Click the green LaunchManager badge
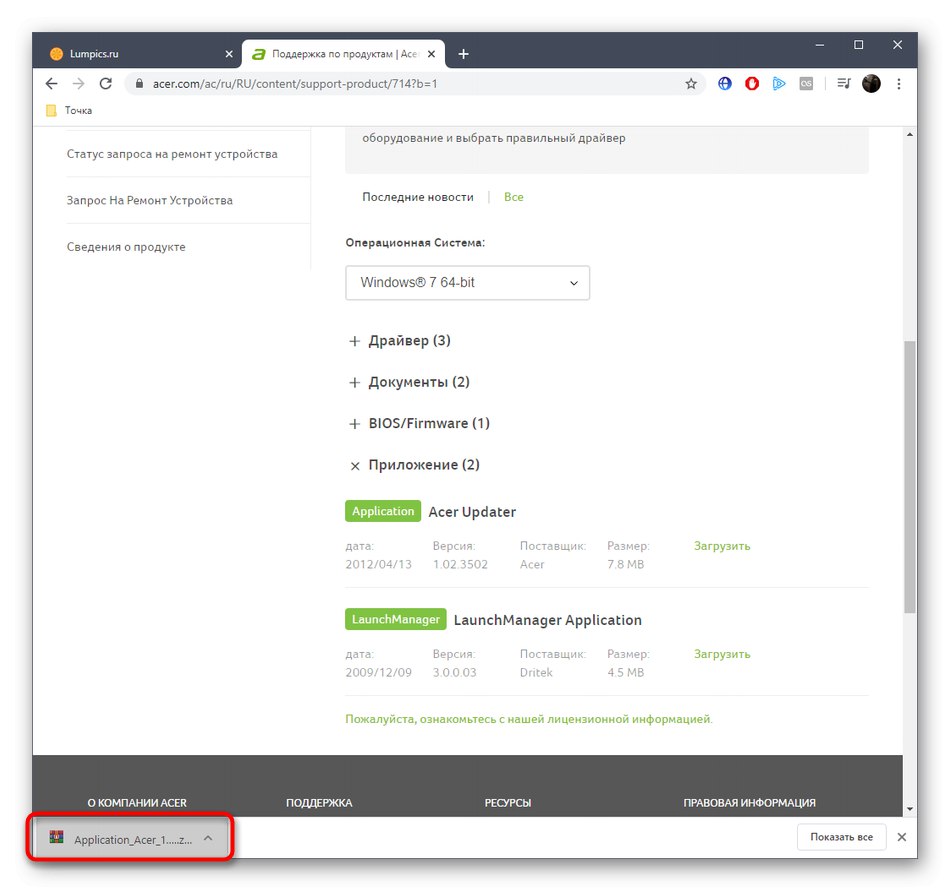The image size is (950, 891). pyautogui.click(x=396, y=619)
